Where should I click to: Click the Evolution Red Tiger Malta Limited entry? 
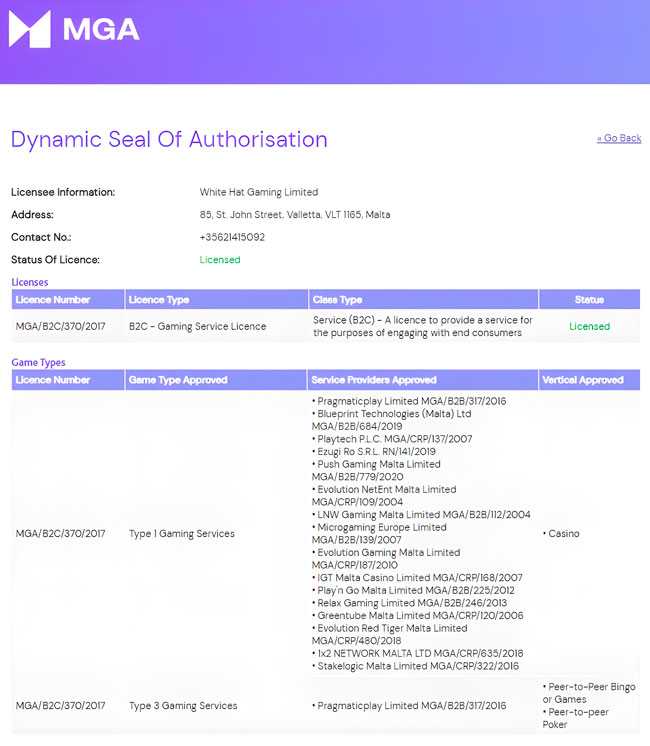pos(389,634)
